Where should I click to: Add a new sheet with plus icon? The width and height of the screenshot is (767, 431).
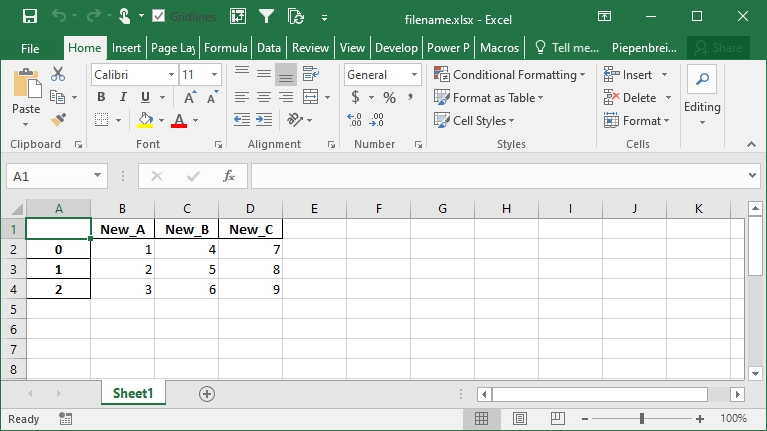pos(207,394)
